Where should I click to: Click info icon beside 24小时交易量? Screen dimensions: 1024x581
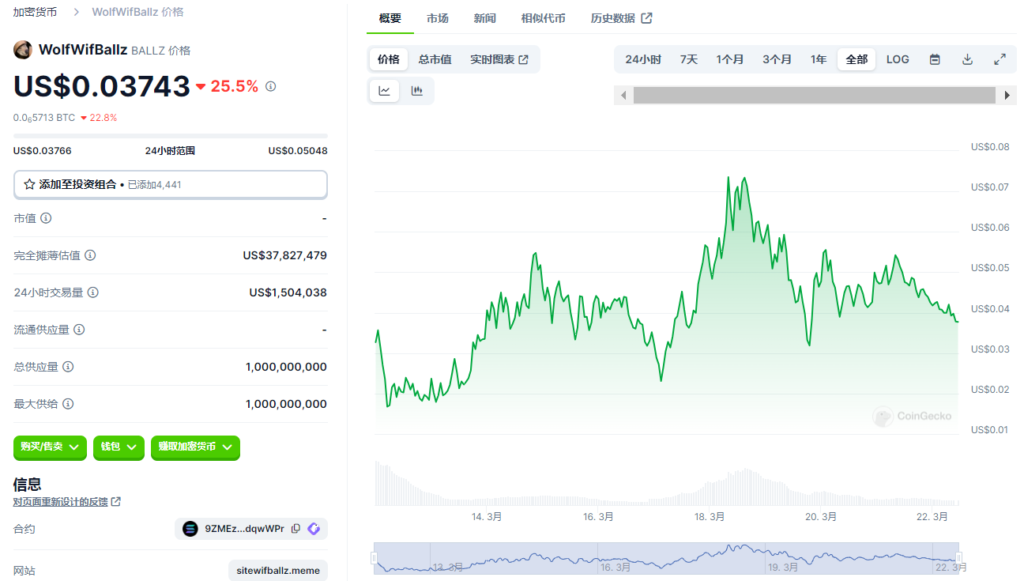click(x=93, y=293)
